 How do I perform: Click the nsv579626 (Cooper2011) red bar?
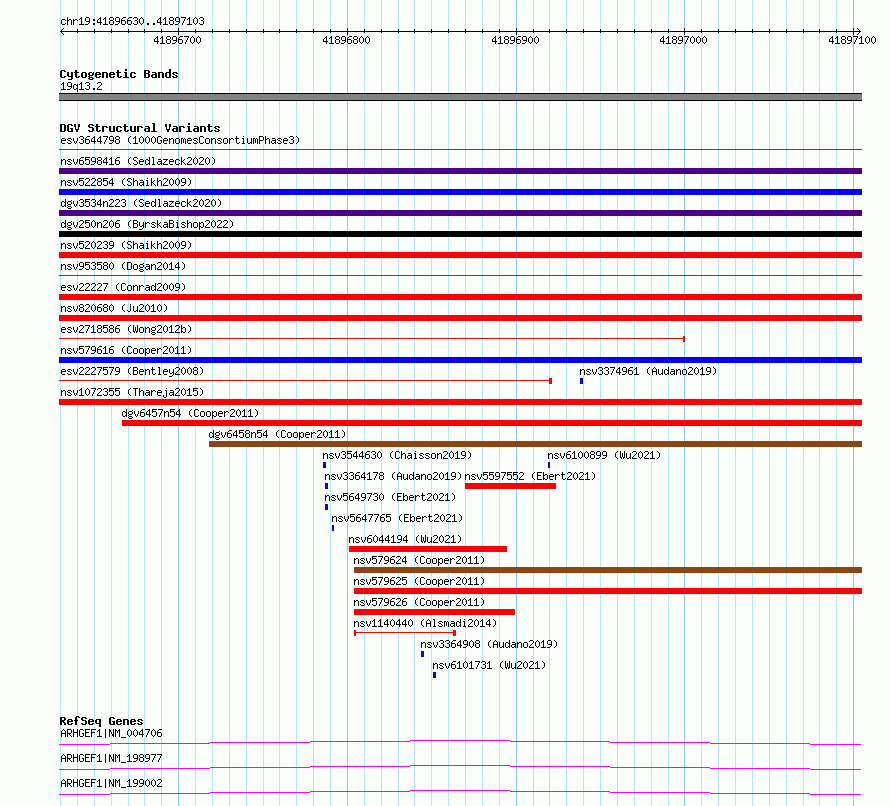pyautogui.click(x=434, y=612)
